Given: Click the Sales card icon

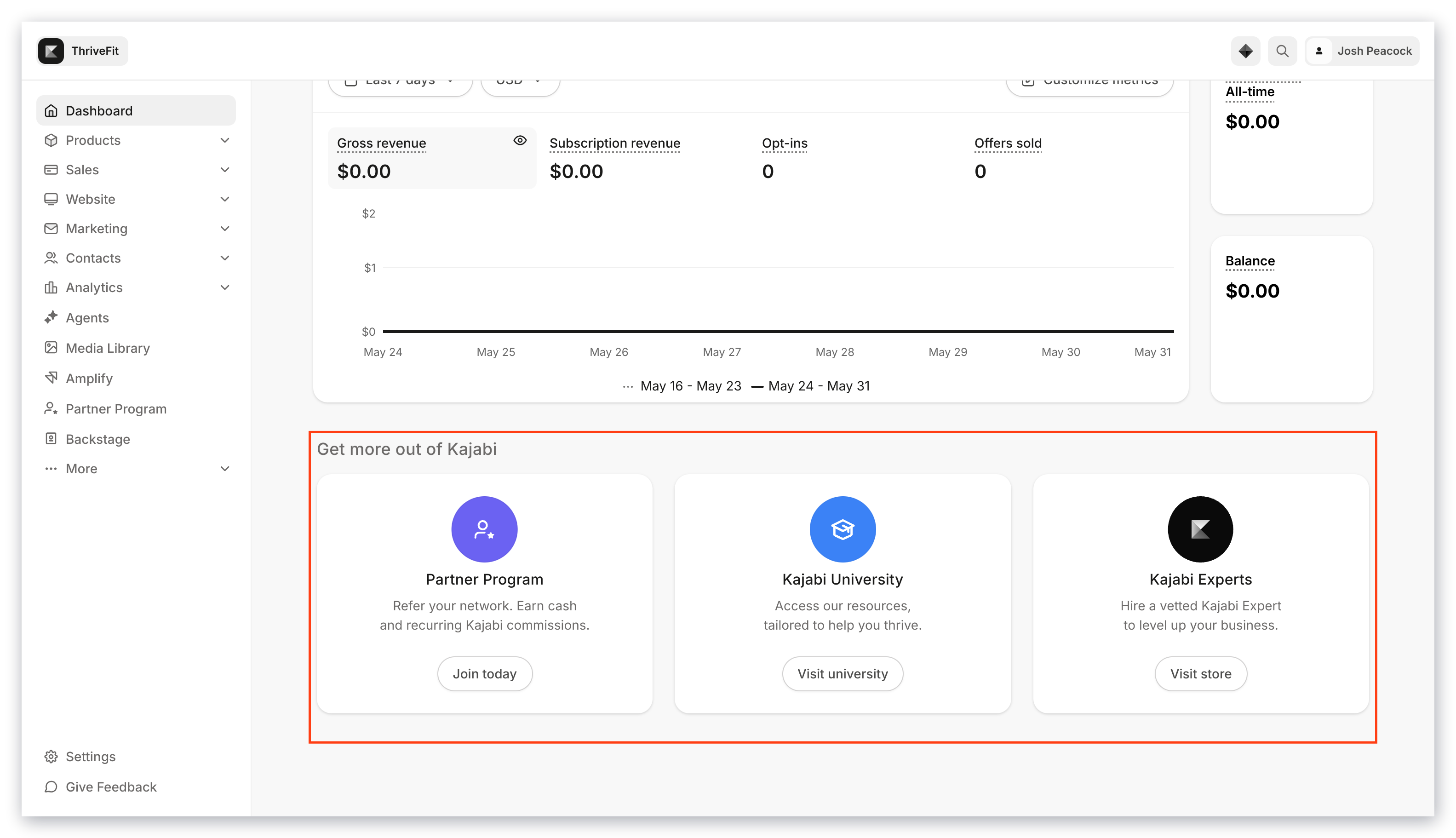Looking at the screenshot, I should [x=51, y=170].
